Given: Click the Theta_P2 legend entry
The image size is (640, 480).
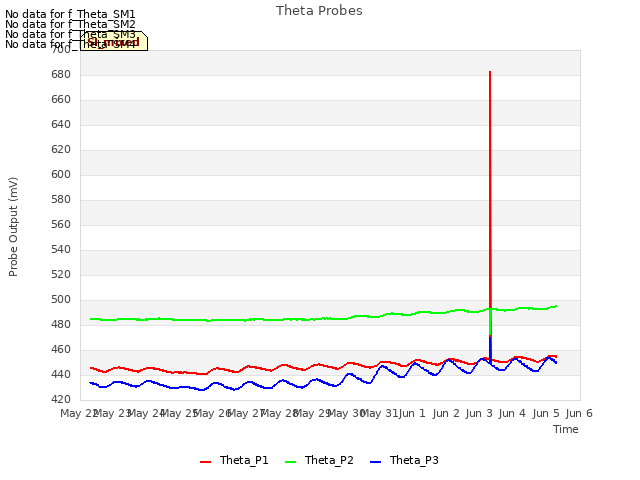Looking at the screenshot, I should (319, 460).
